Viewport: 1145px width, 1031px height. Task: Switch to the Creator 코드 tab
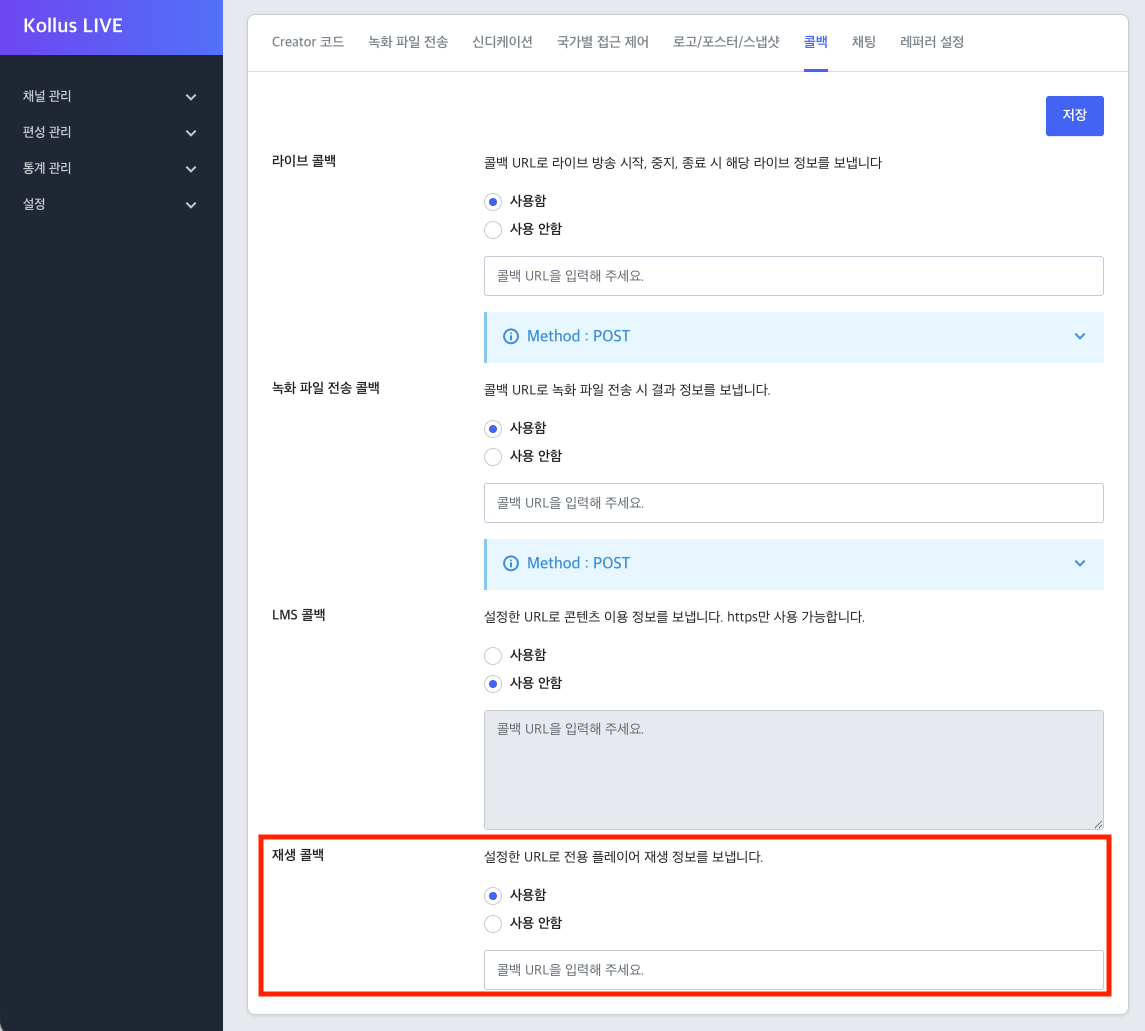308,42
